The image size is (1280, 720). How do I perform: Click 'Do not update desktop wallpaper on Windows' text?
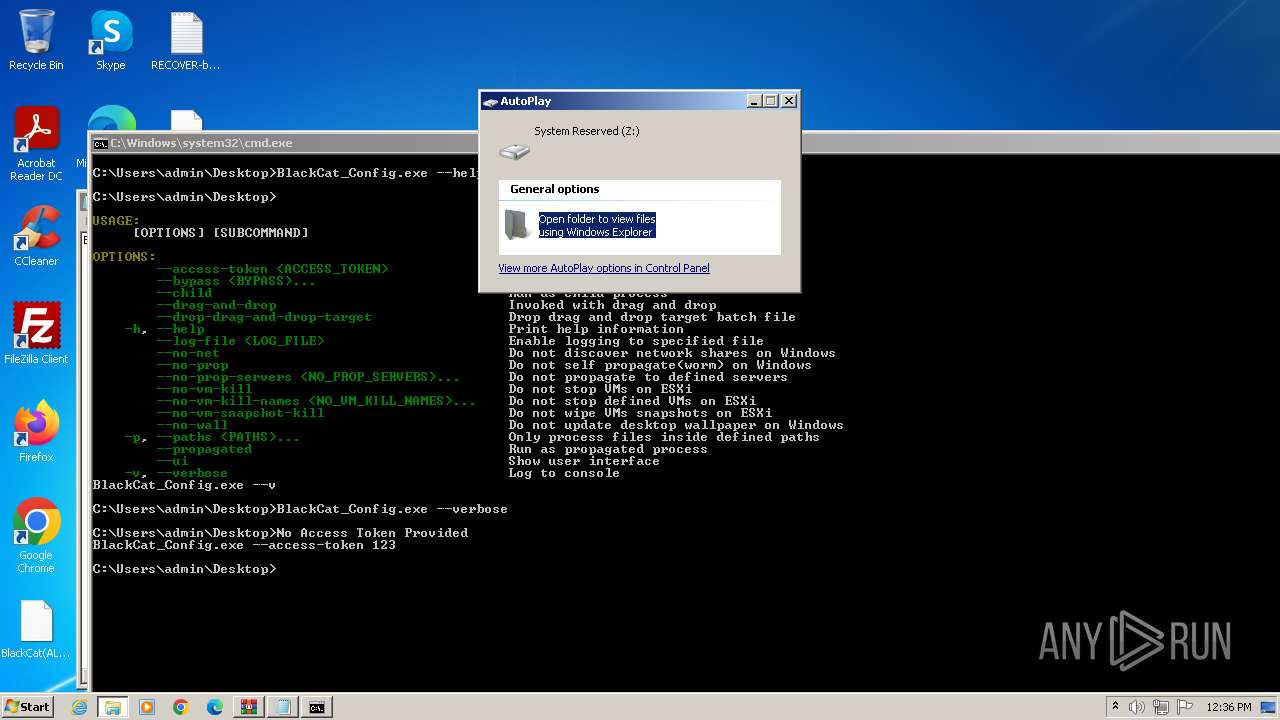pos(676,425)
